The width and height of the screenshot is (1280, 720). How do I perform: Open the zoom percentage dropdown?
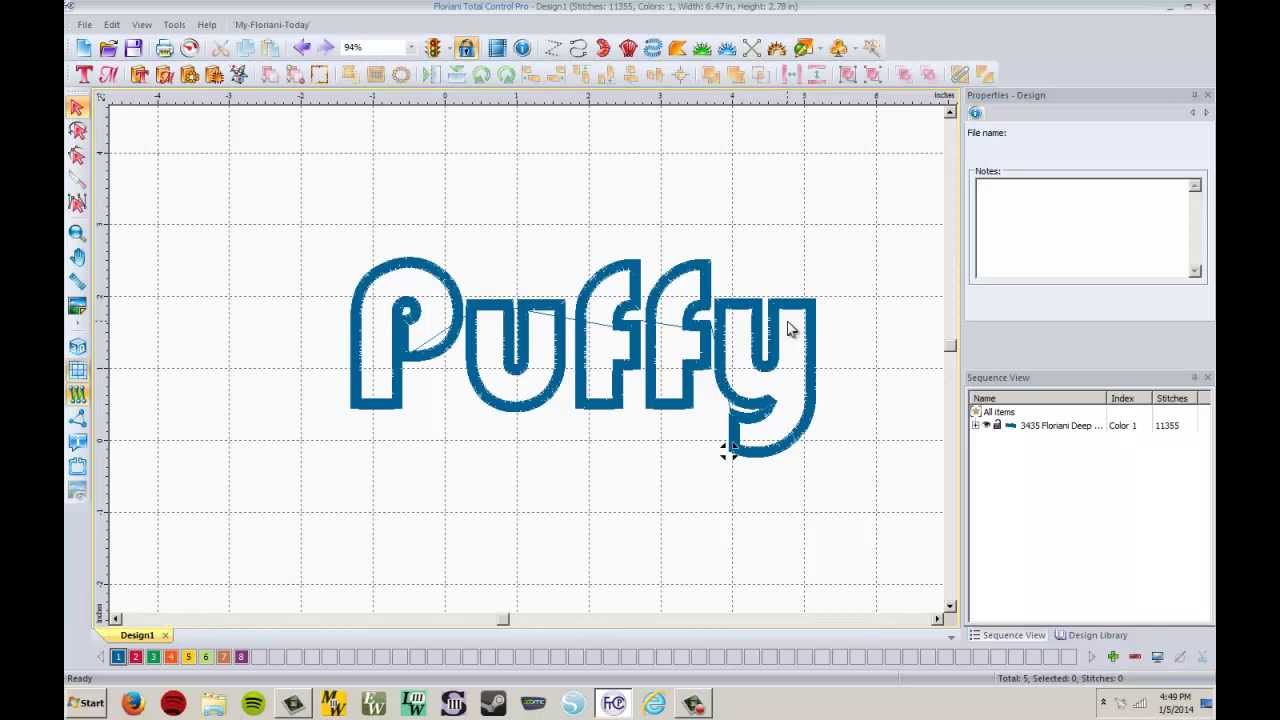point(410,48)
